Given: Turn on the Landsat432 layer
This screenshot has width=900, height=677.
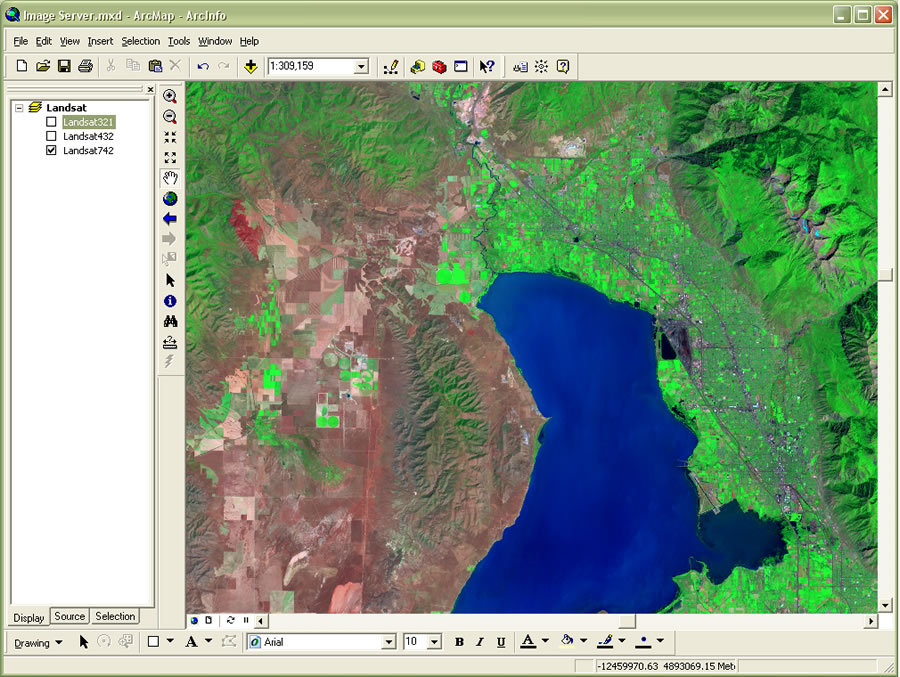Looking at the screenshot, I should point(51,136).
